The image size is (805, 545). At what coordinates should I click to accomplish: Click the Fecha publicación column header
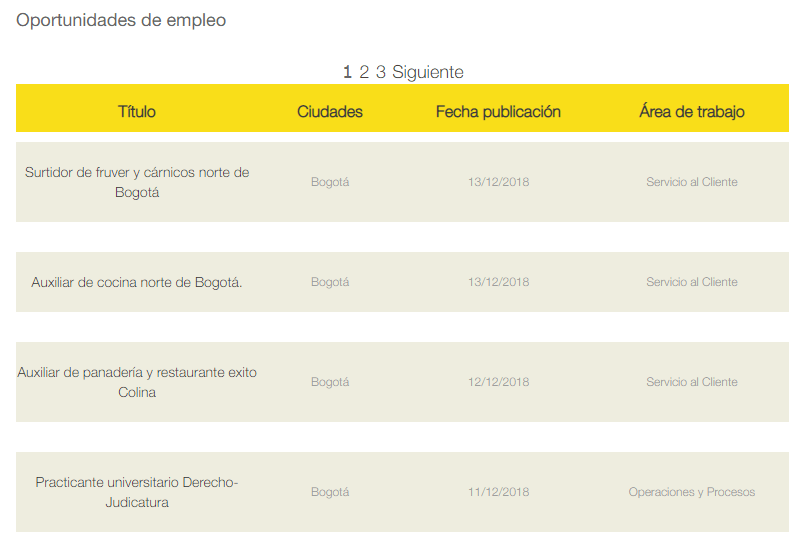point(498,111)
